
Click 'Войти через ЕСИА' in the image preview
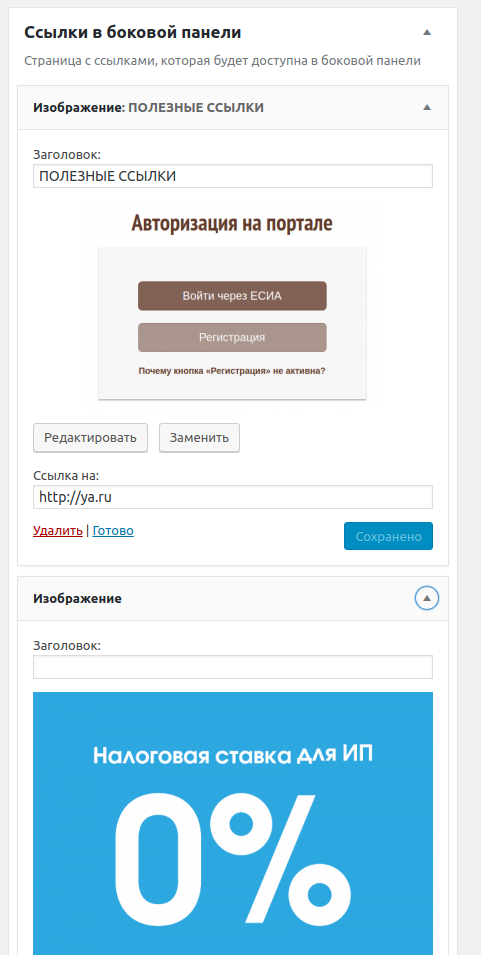(232, 296)
